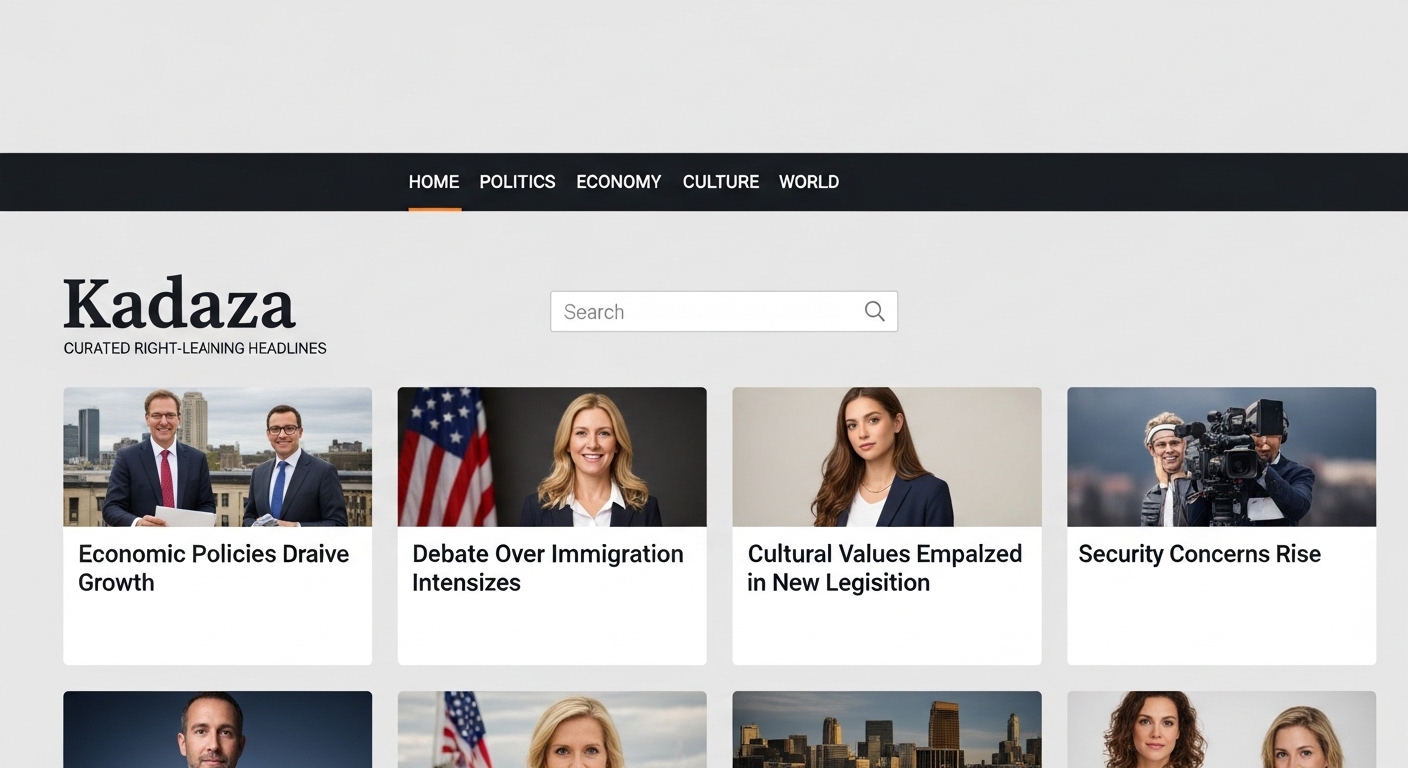The height and width of the screenshot is (768, 1408).
Task: Open the city skyline thumbnail
Action: pos(886,729)
